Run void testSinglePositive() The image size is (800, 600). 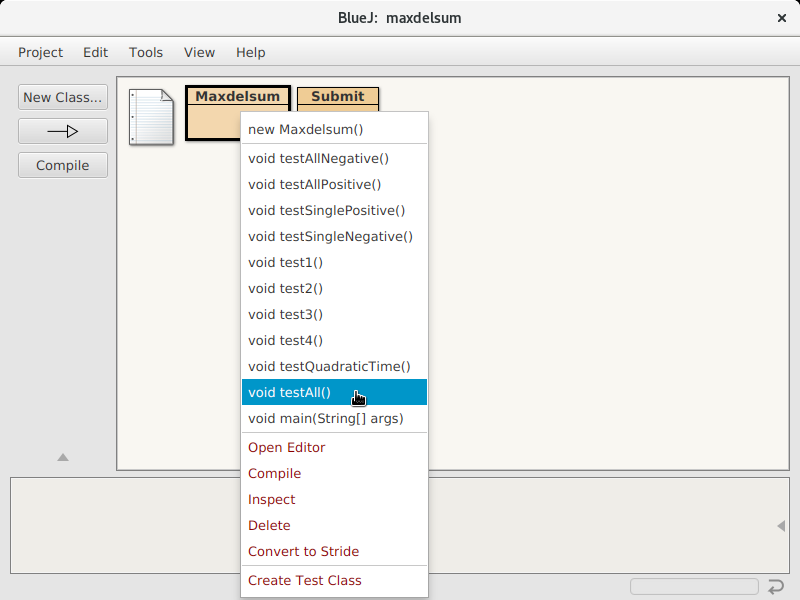[x=334, y=211]
